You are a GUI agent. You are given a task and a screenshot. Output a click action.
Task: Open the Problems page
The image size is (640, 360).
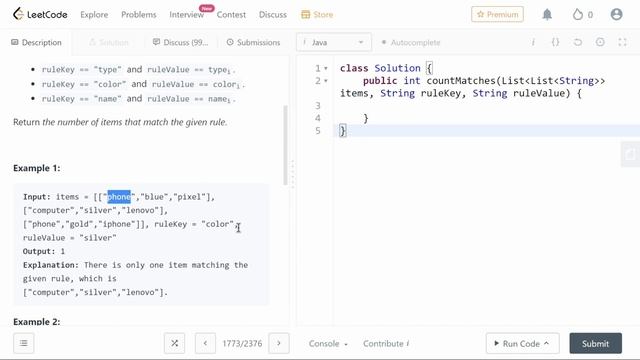point(138,15)
